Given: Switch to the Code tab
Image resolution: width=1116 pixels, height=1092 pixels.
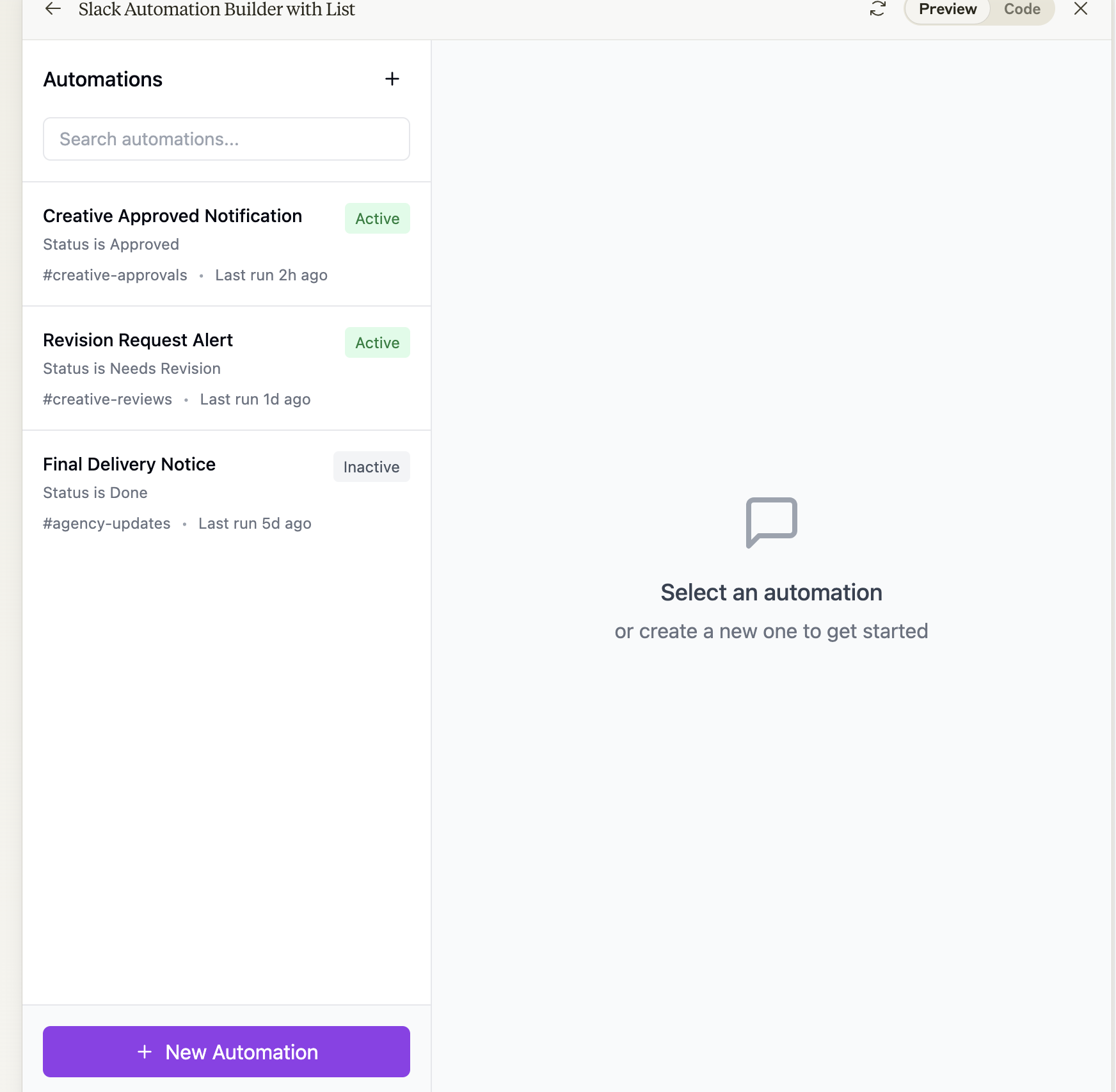Looking at the screenshot, I should [1021, 10].
